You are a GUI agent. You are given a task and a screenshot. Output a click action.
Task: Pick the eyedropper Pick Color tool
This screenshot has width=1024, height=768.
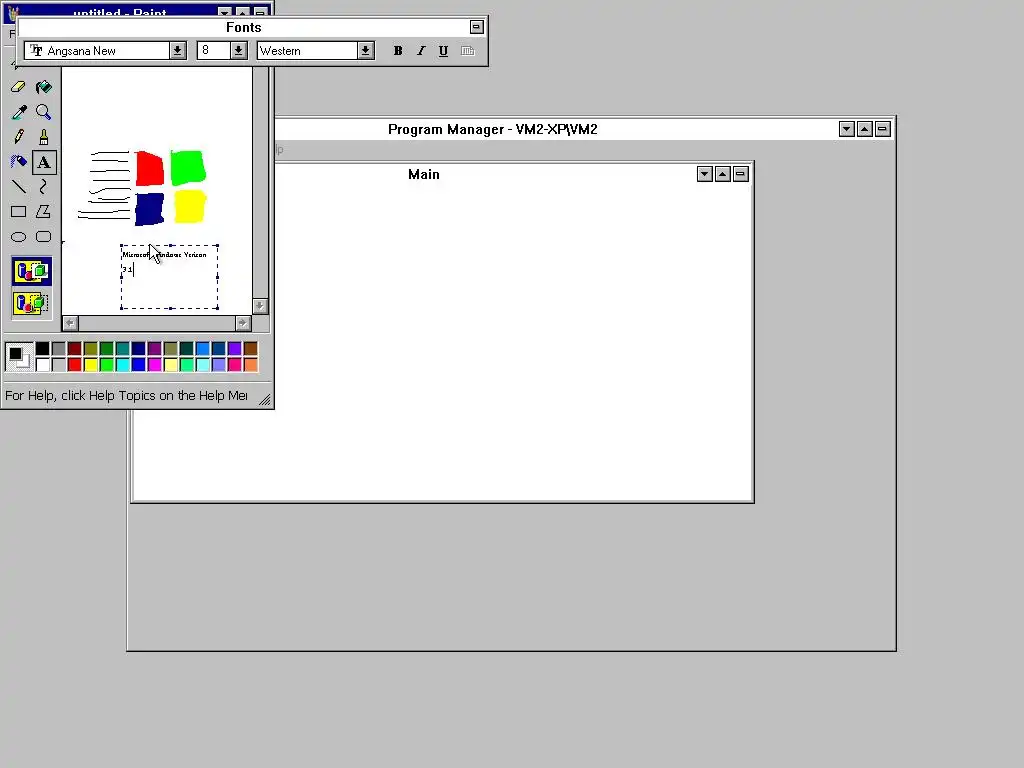tap(18, 112)
